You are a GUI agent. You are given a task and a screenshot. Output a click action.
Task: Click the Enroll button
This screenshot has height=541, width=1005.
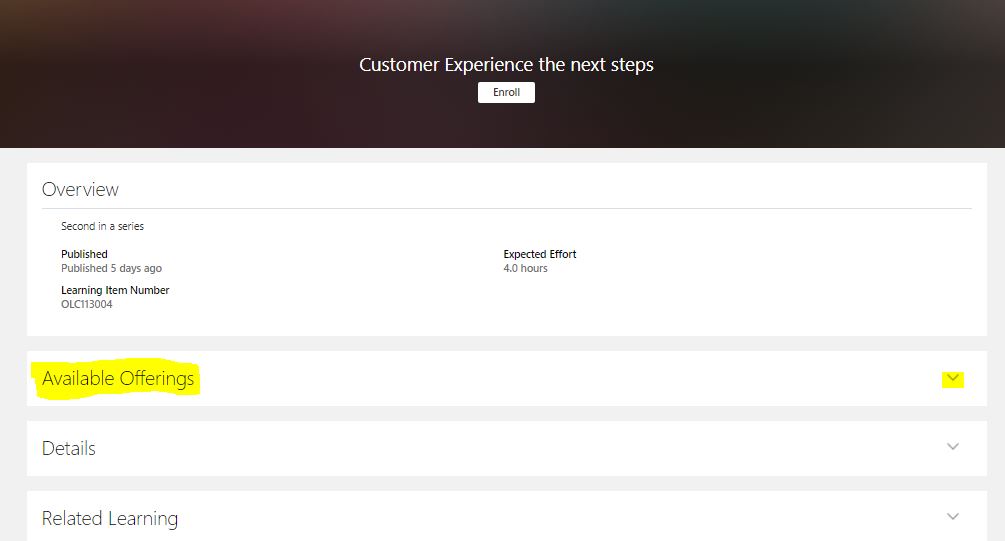coord(506,92)
